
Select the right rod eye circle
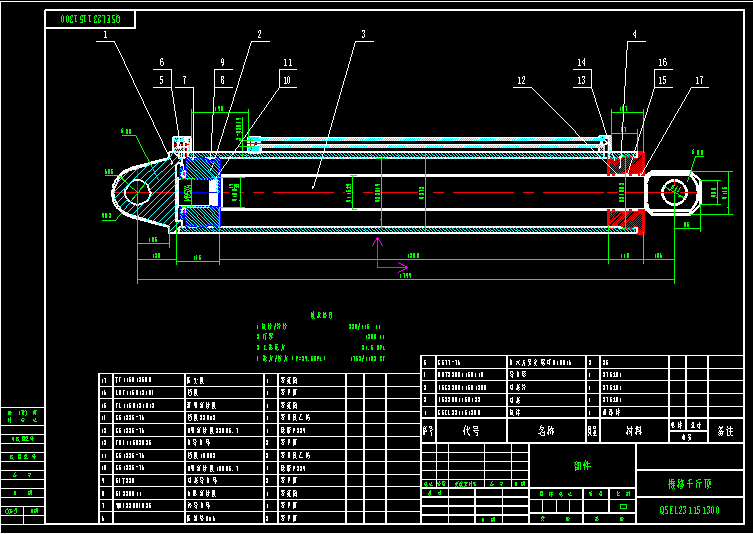674,192
